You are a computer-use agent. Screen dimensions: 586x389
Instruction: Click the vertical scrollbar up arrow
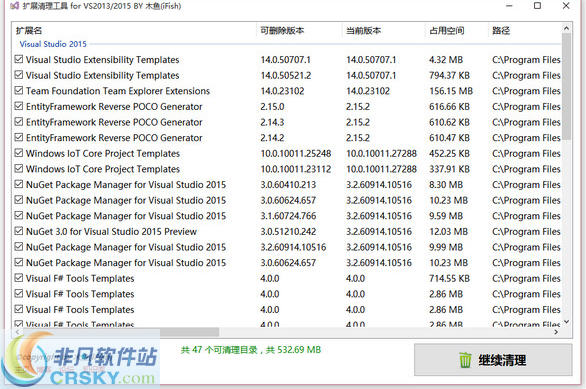point(566,28)
